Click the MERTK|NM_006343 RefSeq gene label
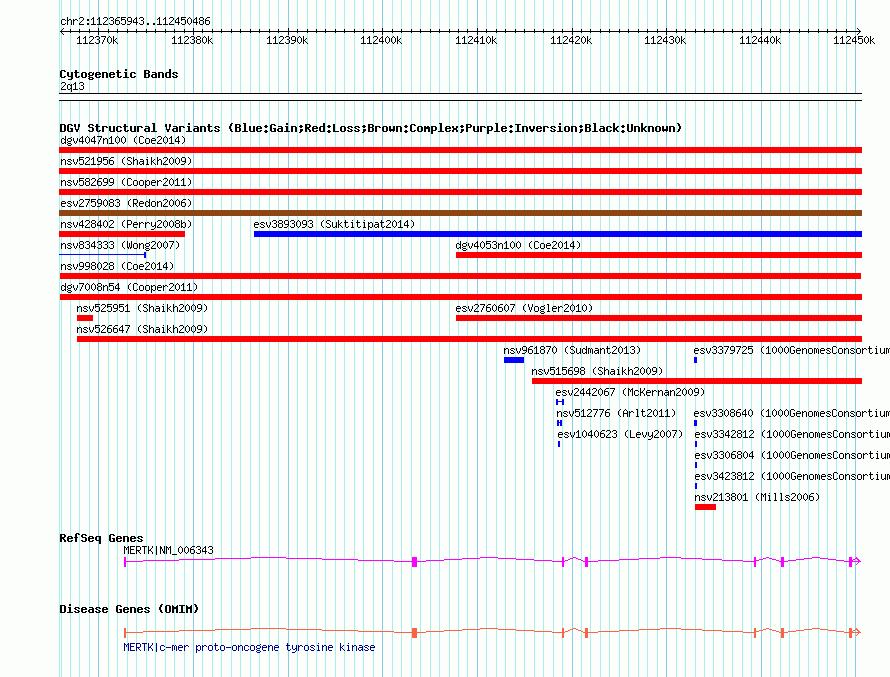The width and height of the screenshot is (890, 677). (168, 550)
